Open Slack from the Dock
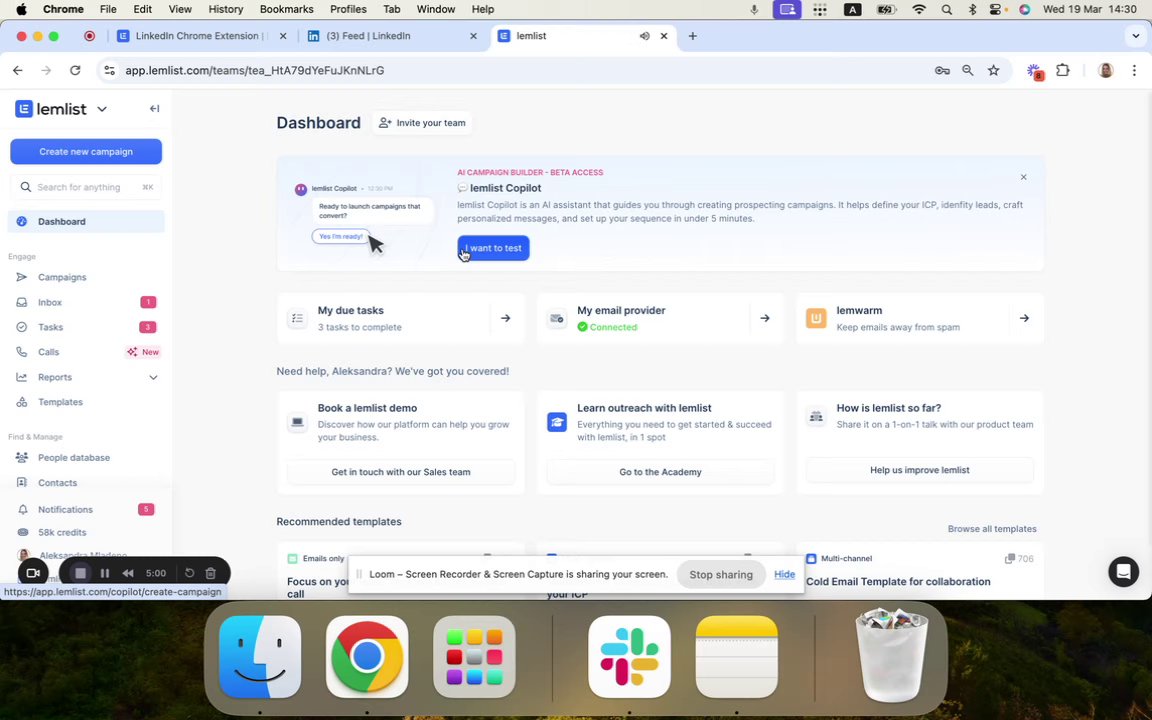The image size is (1152, 720). [630, 656]
